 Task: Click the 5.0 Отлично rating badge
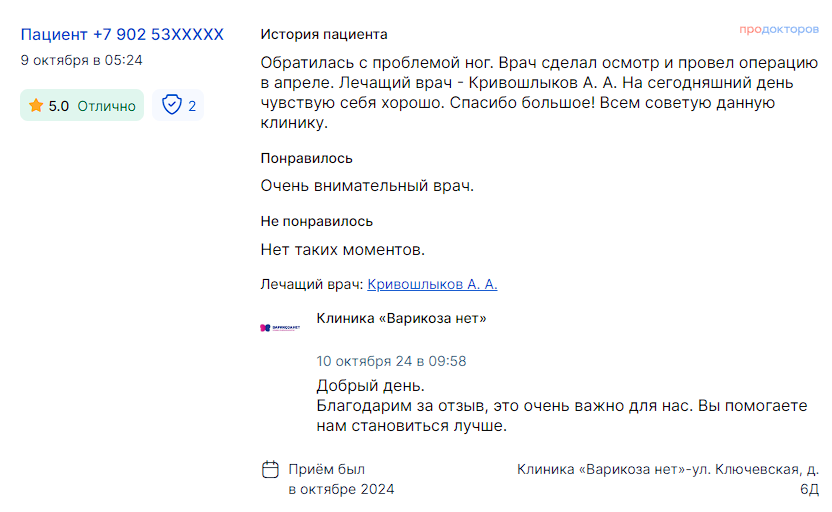point(82,105)
